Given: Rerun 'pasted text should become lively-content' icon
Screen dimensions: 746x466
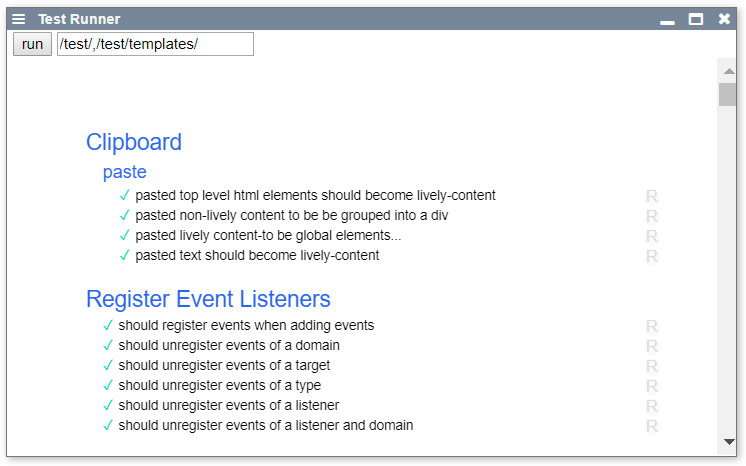Looking at the screenshot, I should click(x=652, y=256).
